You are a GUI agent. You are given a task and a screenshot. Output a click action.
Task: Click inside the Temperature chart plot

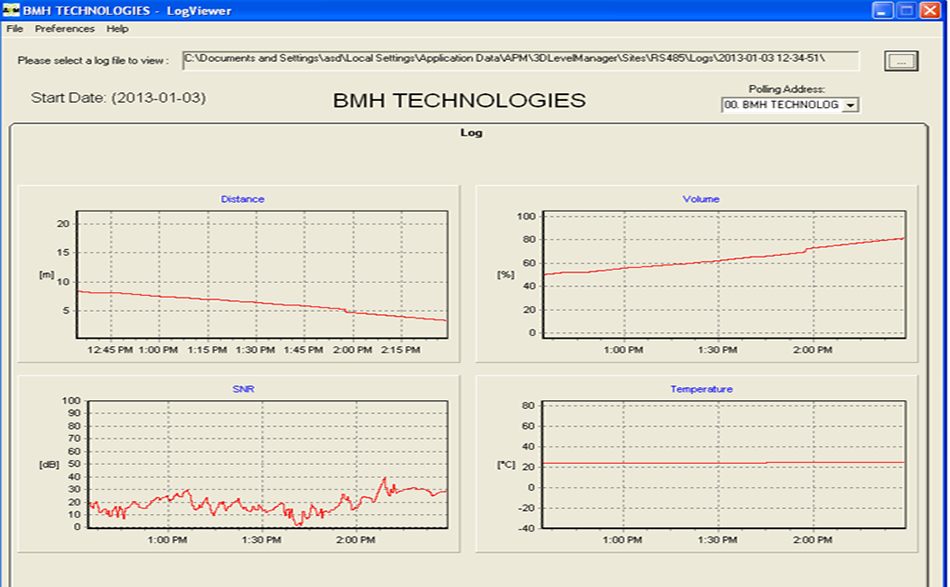tap(723, 464)
